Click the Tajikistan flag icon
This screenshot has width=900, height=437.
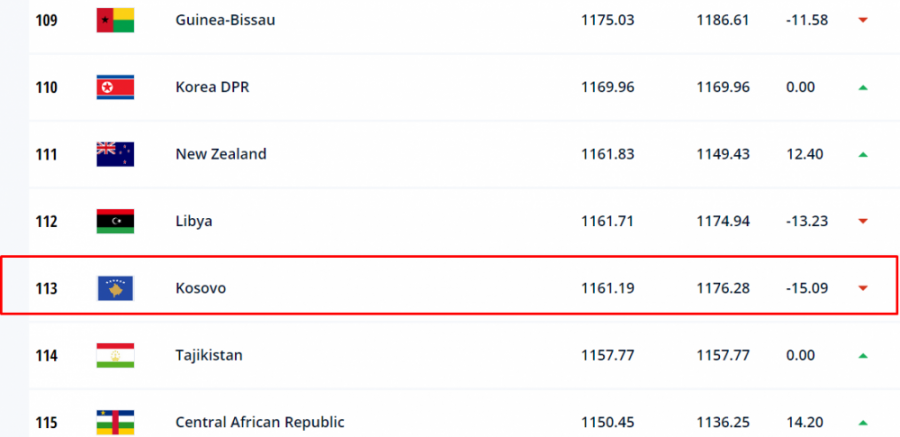(115, 355)
